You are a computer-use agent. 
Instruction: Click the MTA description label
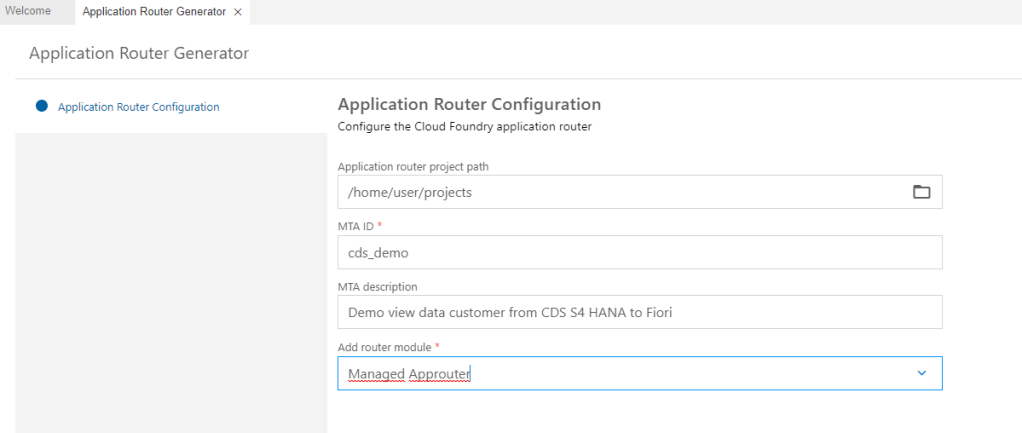tap(377, 287)
